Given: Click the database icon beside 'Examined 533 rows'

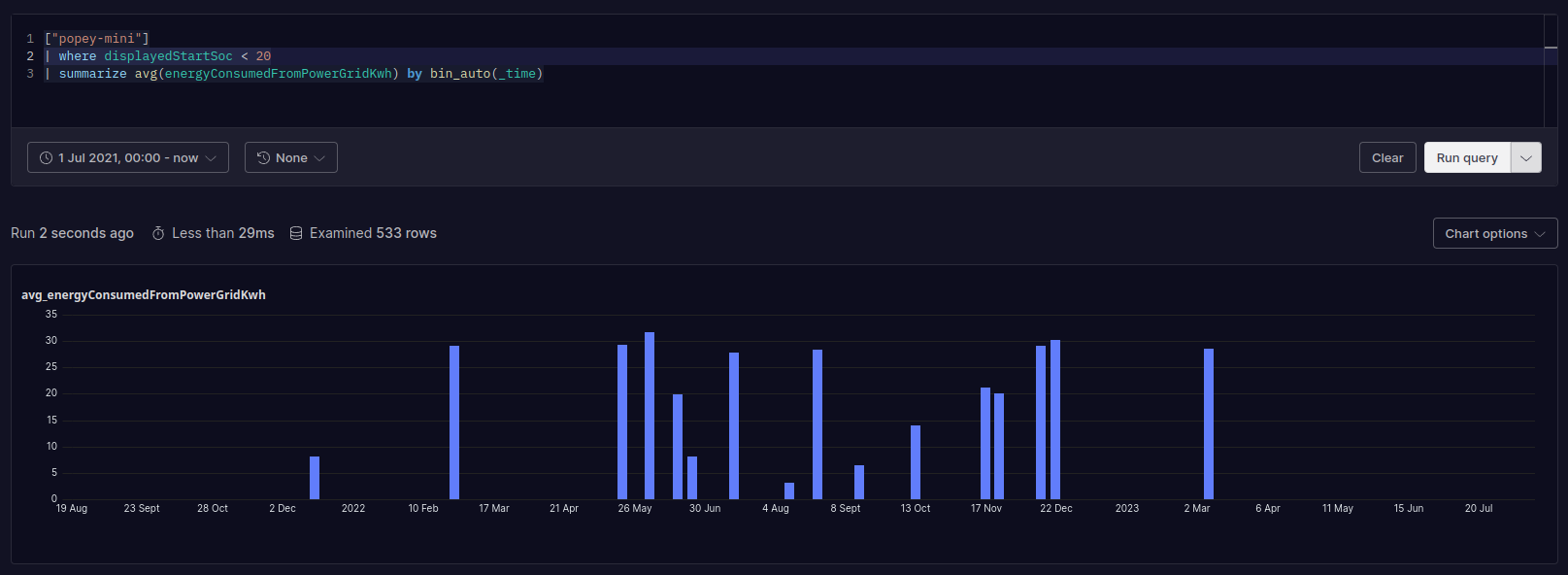Looking at the screenshot, I should pyautogui.click(x=296, y=233).
